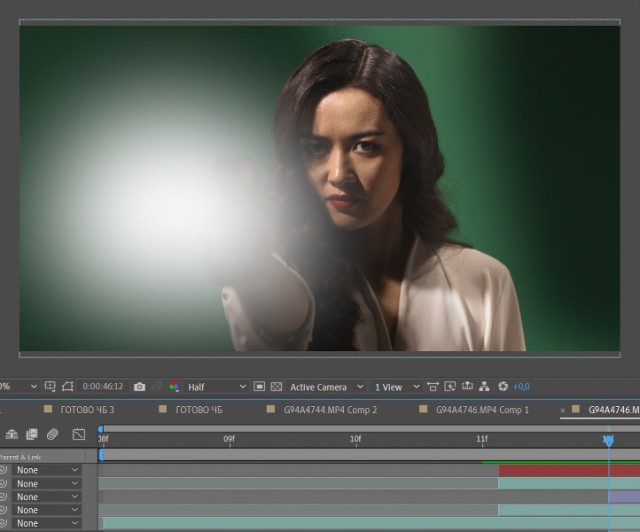Switch to the ГОТОВО ЧБ 3 tab
The height and width of the screenshot is (532, 640).
[x=87, y=410]
